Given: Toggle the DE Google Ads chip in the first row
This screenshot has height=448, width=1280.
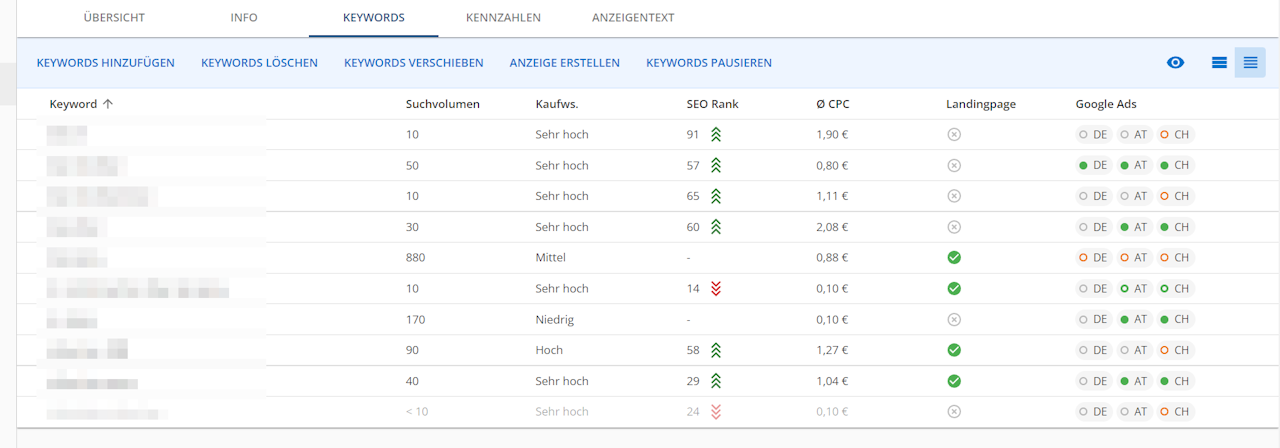Looking at the screenshot, I should click(x=1093, y=135).
